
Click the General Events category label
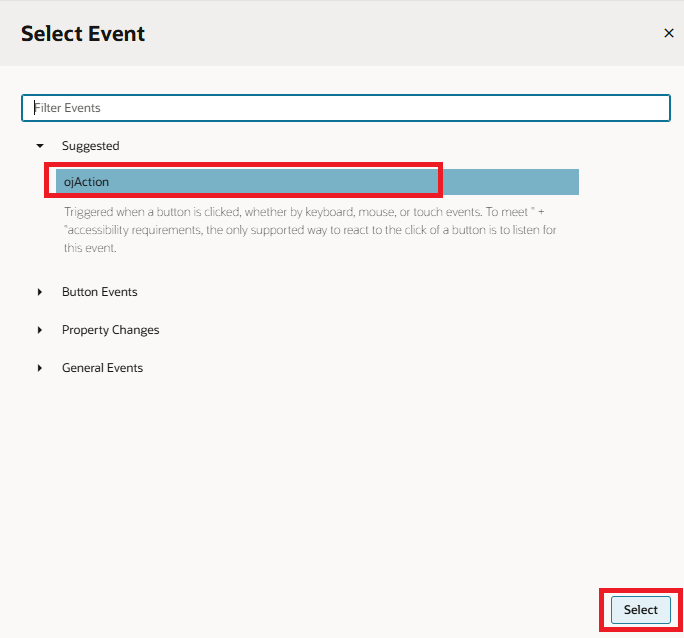102,368
